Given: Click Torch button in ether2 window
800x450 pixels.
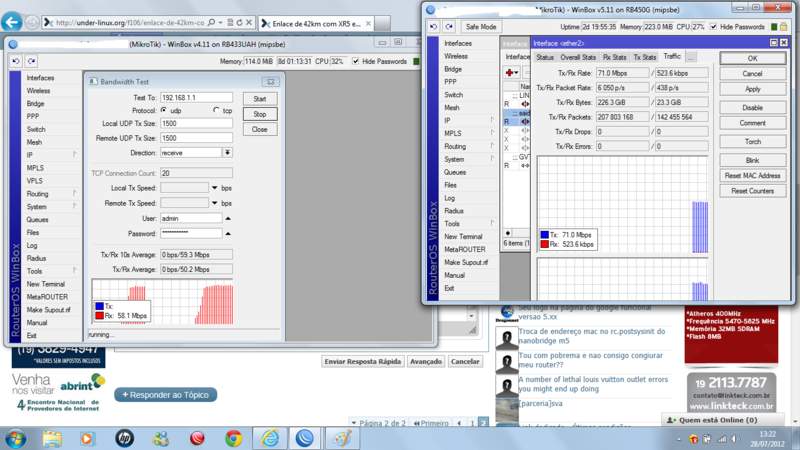Looking at the screenshot, I should click(x=753, y=141).
